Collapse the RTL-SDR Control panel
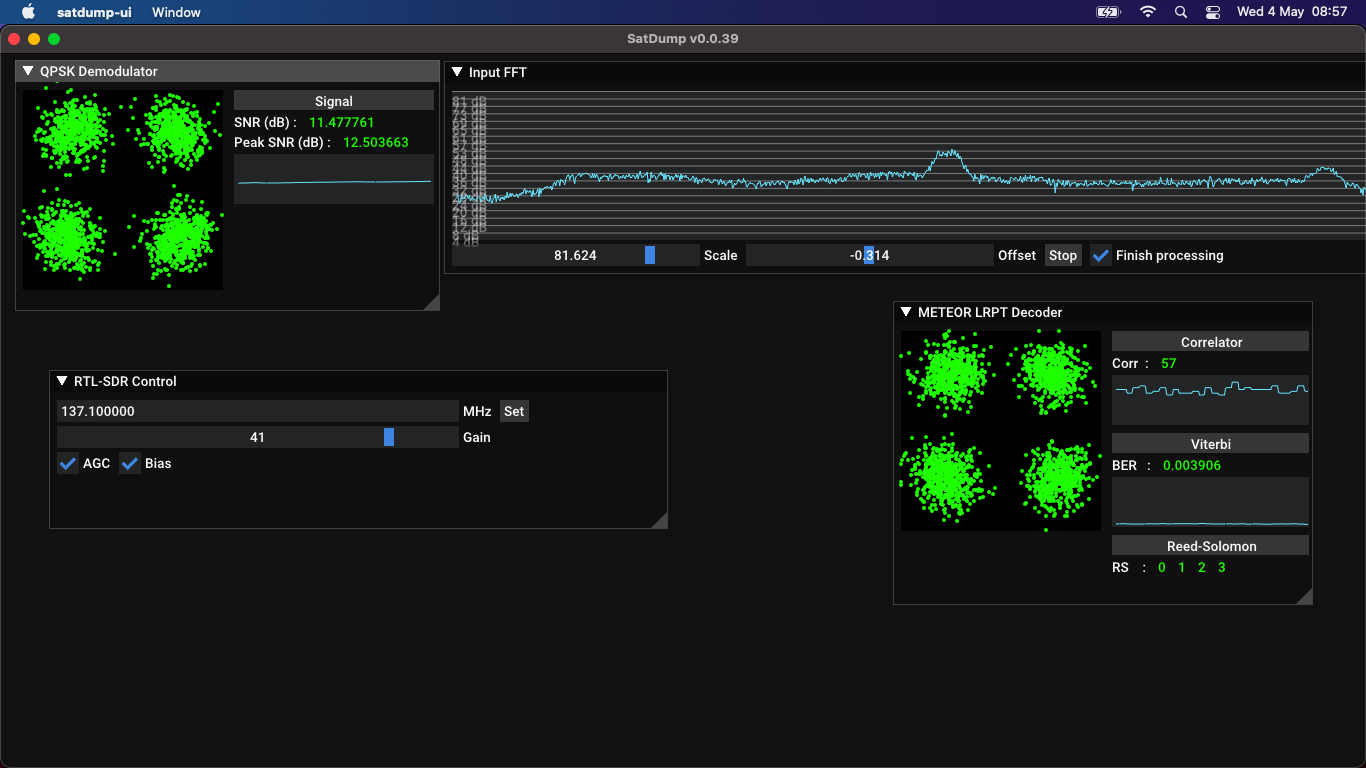Screen dimensions: 1366x768 62,381
